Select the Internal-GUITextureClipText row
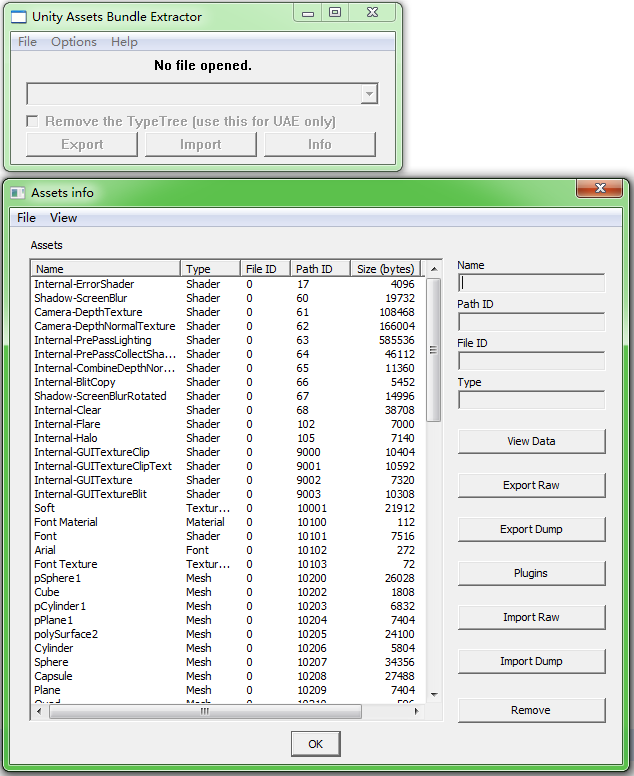634x776 pixels. pos(228,466)
